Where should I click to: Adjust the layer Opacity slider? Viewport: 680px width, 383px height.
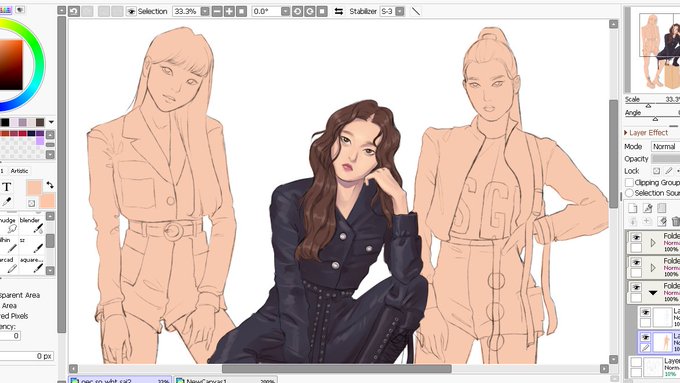[x=665, y=159]
